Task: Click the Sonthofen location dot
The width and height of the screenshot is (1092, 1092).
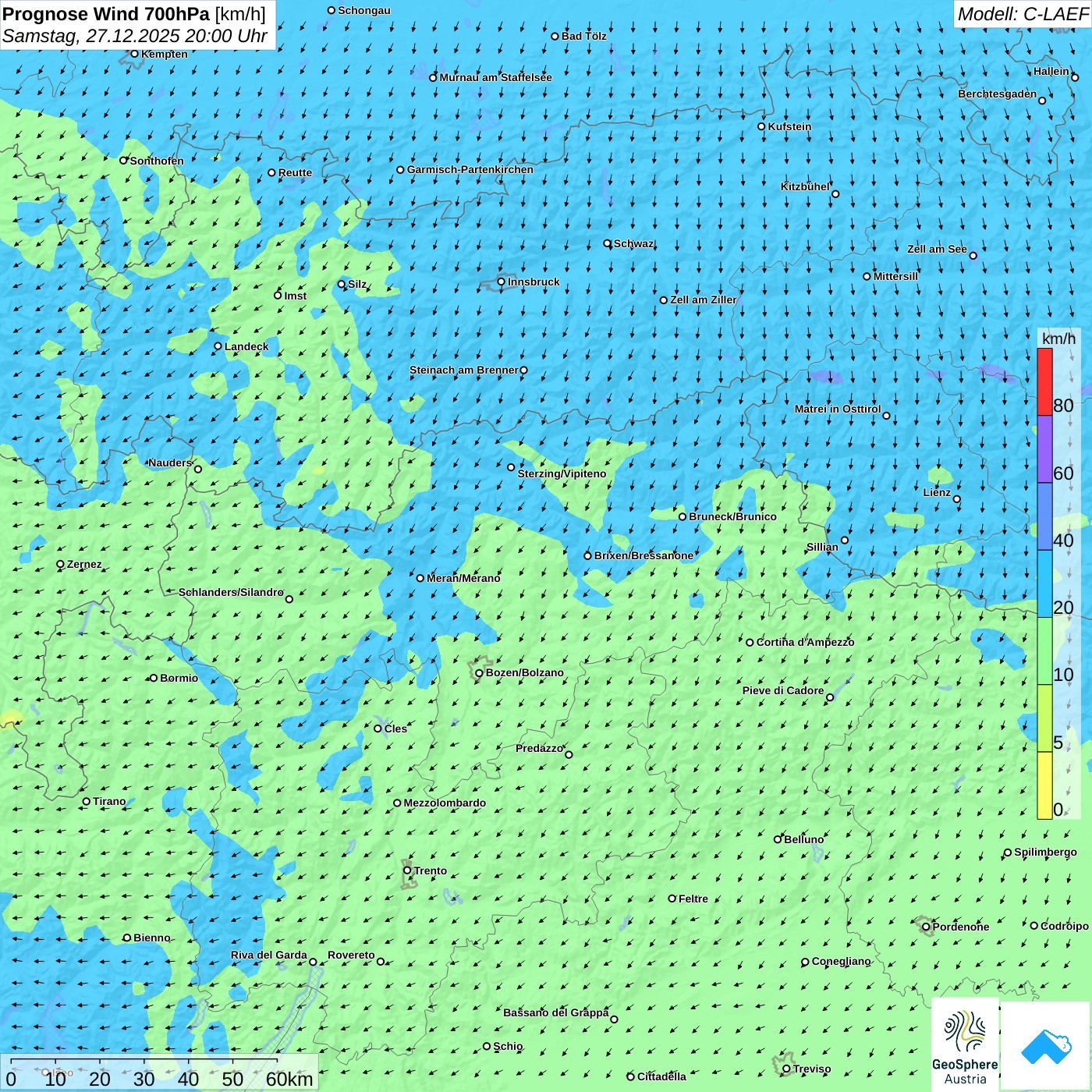Action: point(123,160)
